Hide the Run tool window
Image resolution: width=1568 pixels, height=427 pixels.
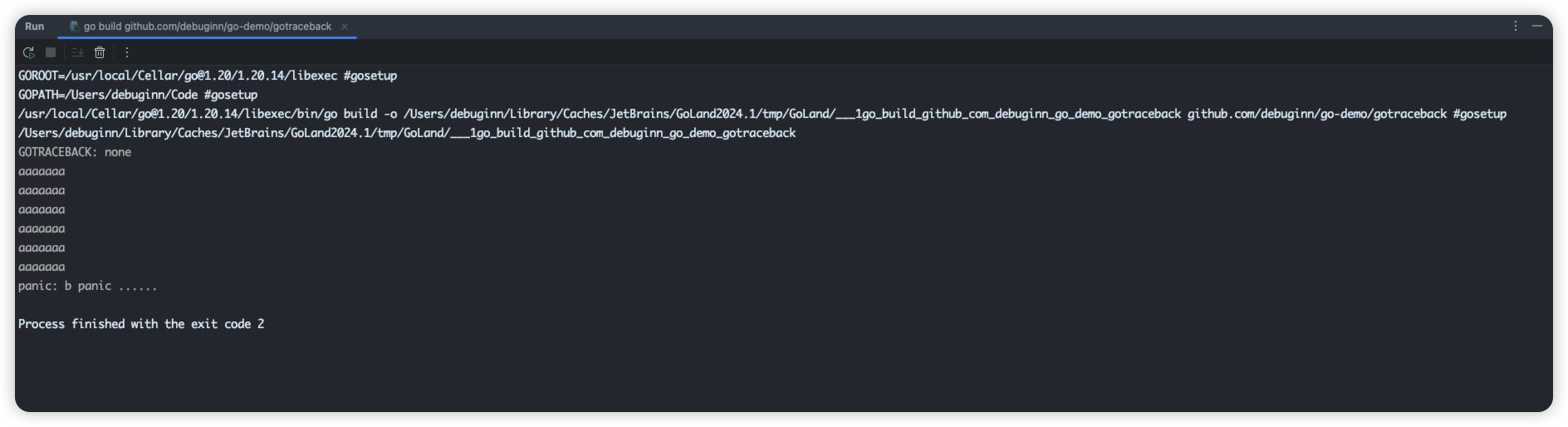1537,27
